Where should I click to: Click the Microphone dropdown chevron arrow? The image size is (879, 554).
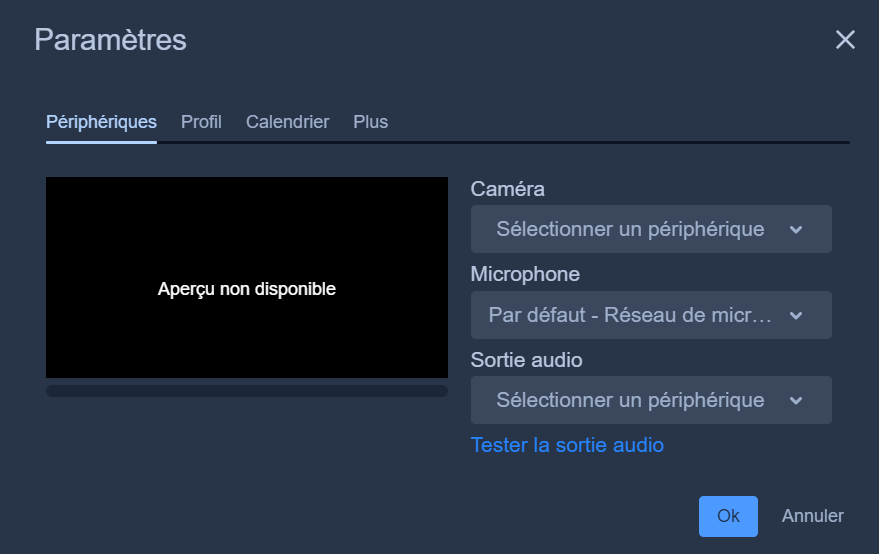(796, 315)
